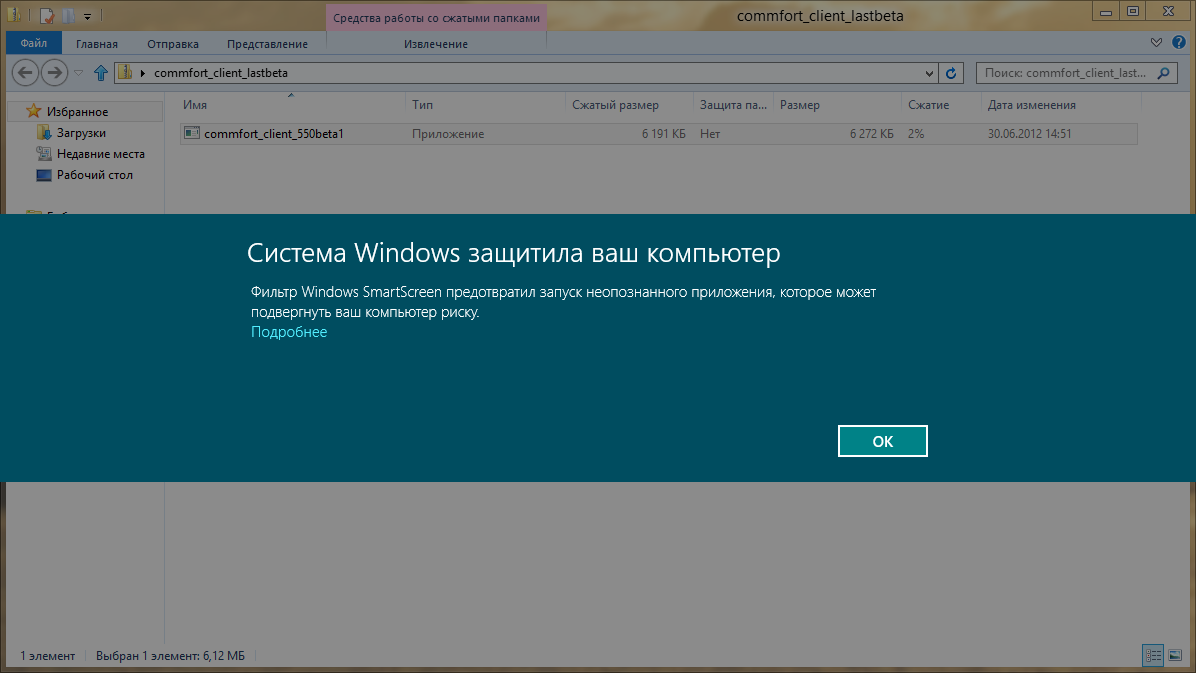1196x673 pixels.
Task: Click the Back navigation arrow
Action: 27,72
